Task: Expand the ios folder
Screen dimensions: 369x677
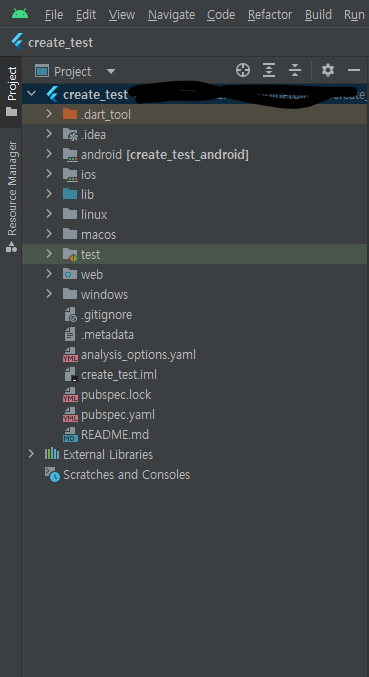Action: 49,174
